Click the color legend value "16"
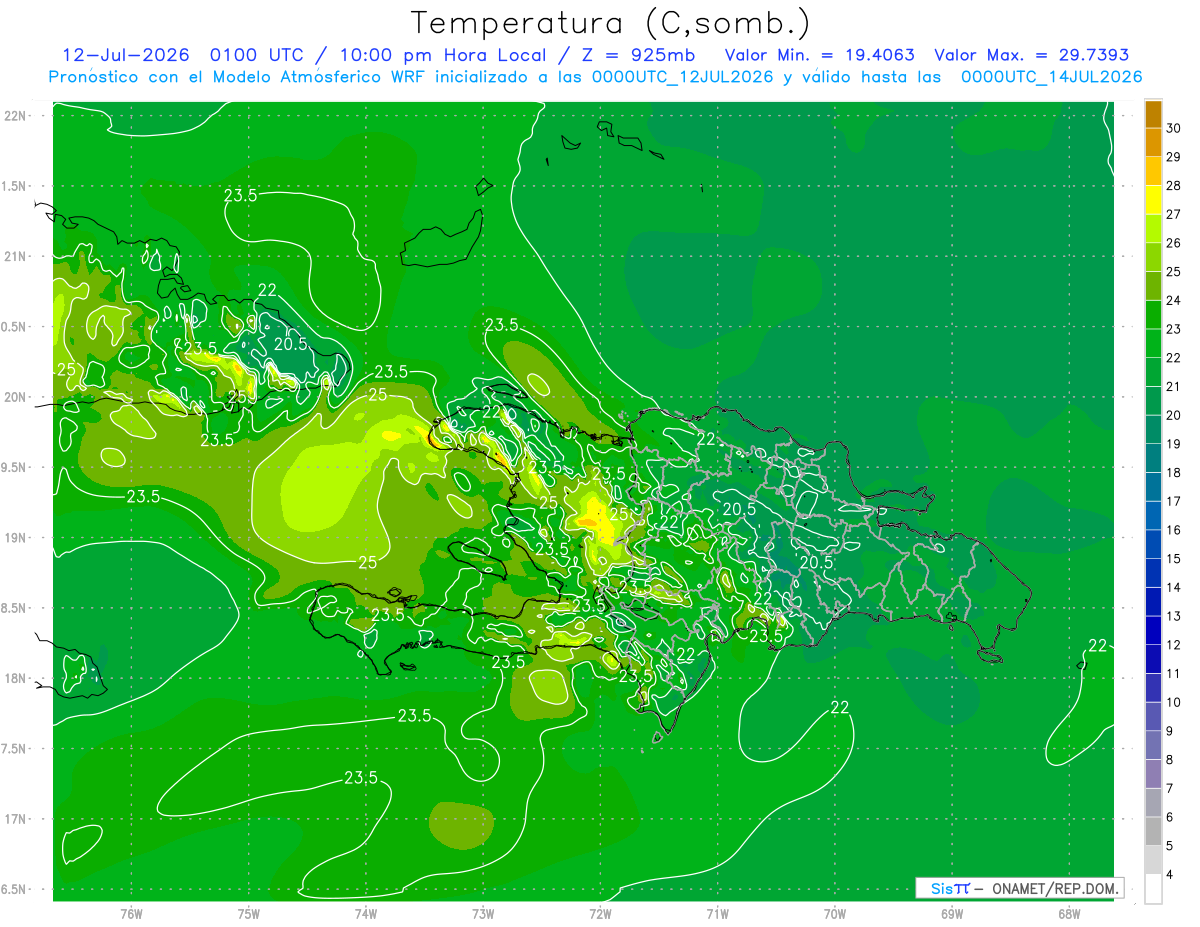Viewport: 1200px width, 927px height. tap(1174, 530)
